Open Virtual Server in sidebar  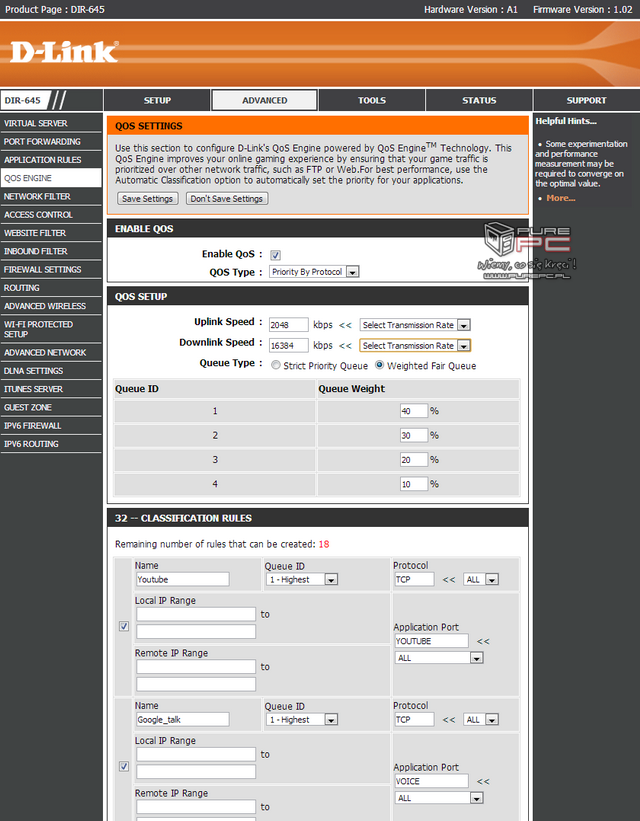pyautogui.click(x=51, y=123)
